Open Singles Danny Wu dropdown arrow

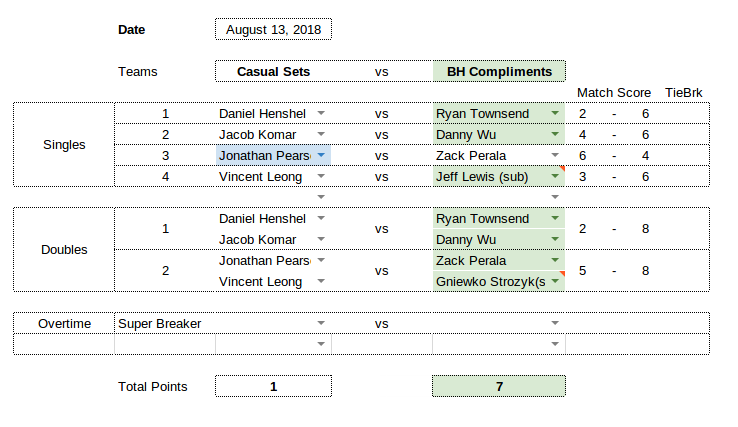pyautogui.click(x=555, y=134)
